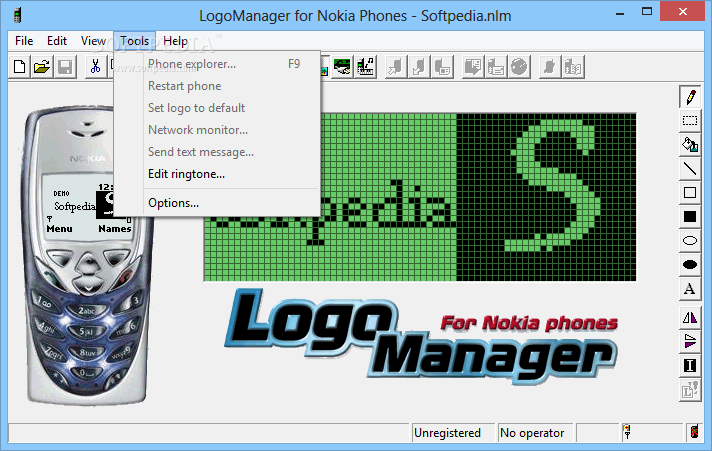712x451 pixels.
Task: Click the grayed globe toolbar icon
Action: 519,67
